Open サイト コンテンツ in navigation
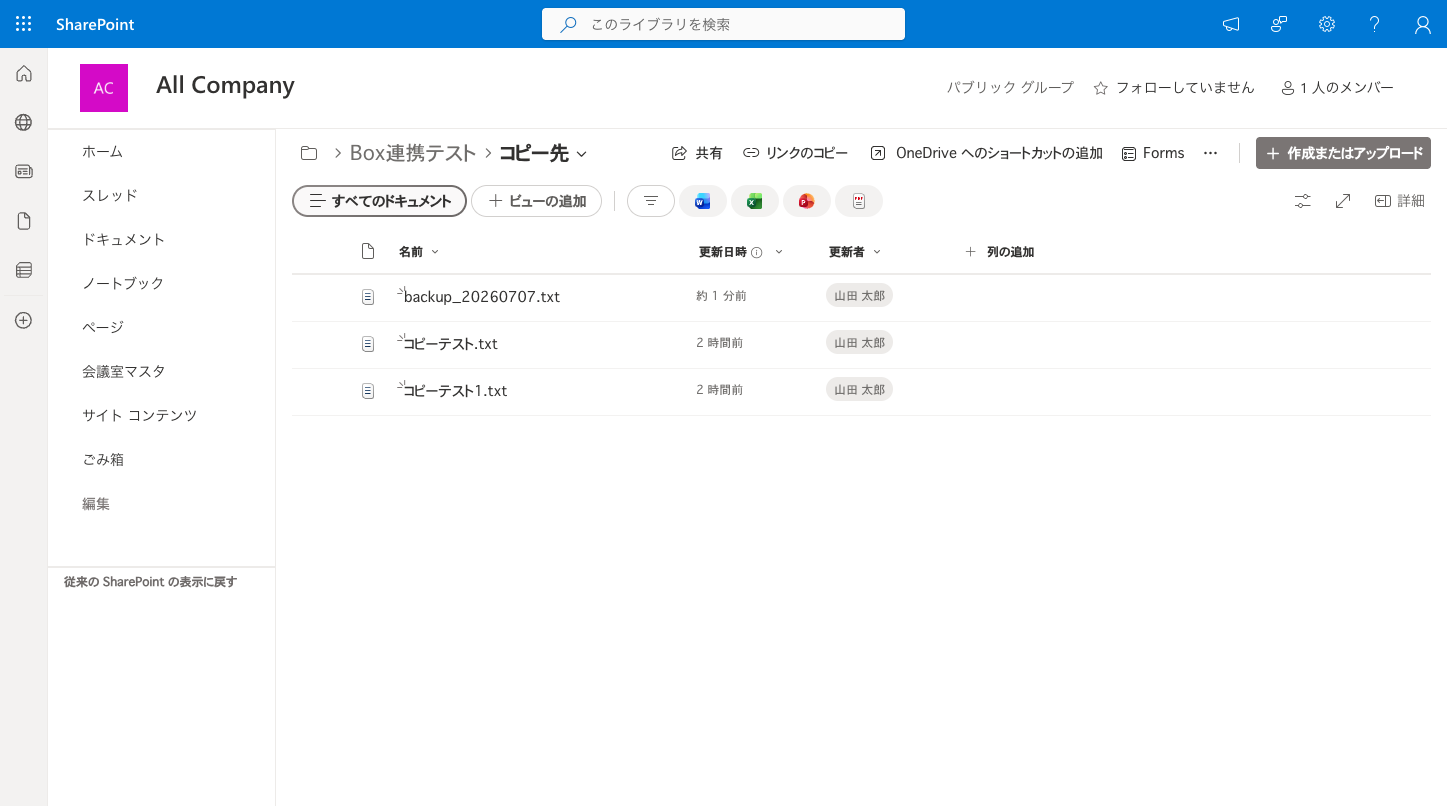The width and height of the screenshot is (1447, 806). click(139, 415)
